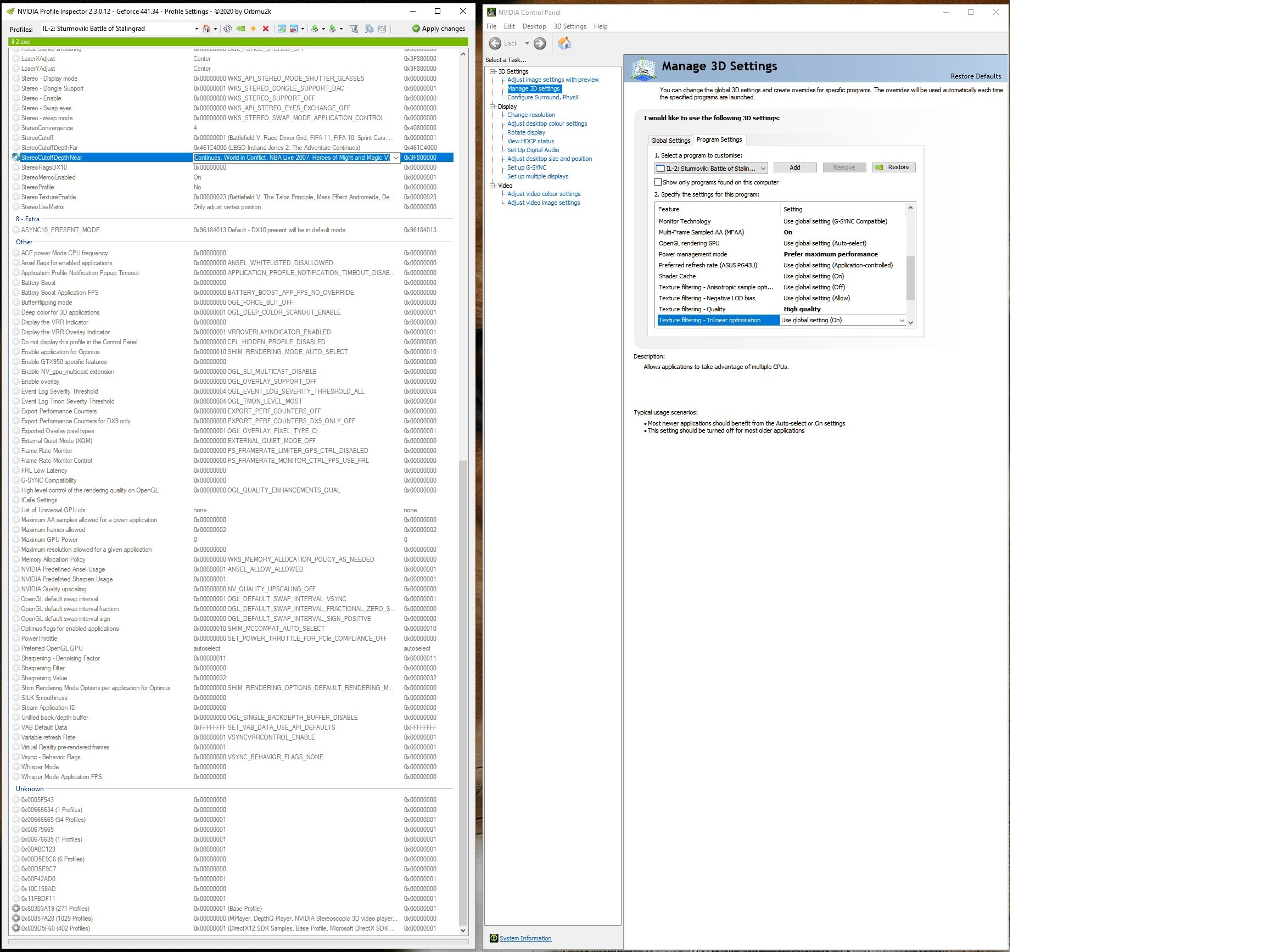Select 'Texture filtering - Quality' feature row
The image size is (1265, 952).
[x=781, y=309]
